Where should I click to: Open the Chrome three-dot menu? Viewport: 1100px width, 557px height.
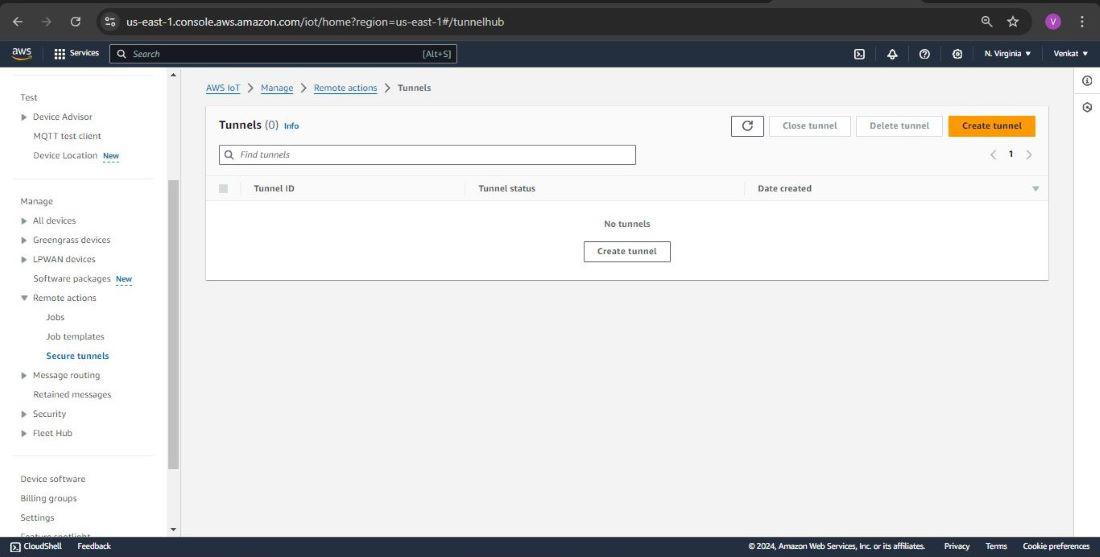click(x=1082, y=22)
